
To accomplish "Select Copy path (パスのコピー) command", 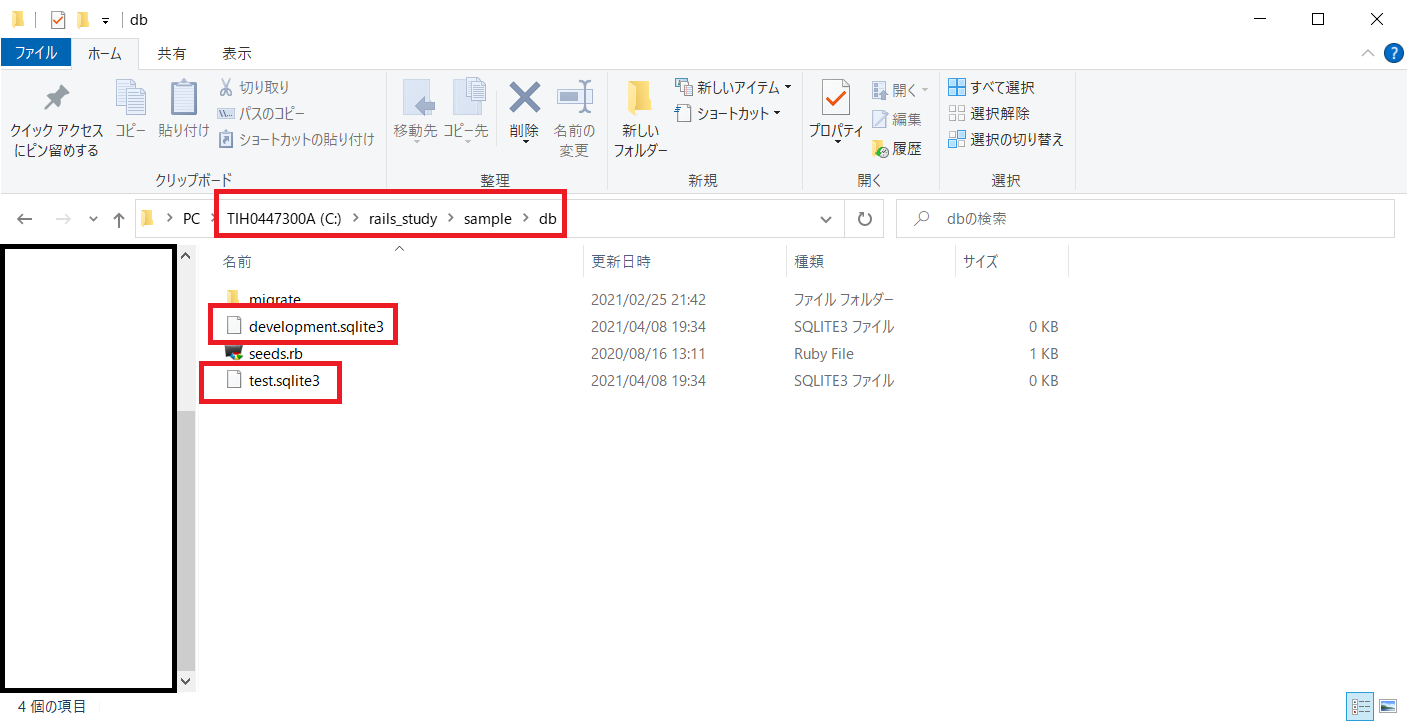I will pos(262,114).
